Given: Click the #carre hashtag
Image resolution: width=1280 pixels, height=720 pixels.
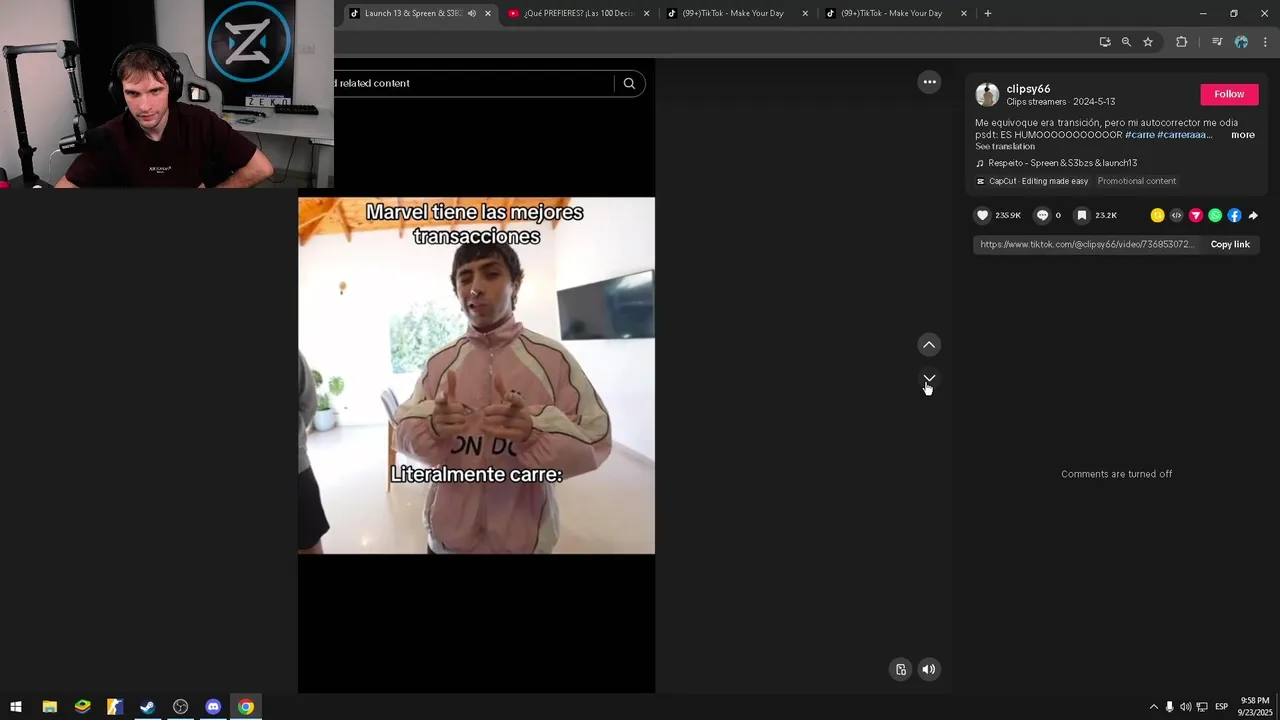Looking at the screenshot, I should 1139,135.
